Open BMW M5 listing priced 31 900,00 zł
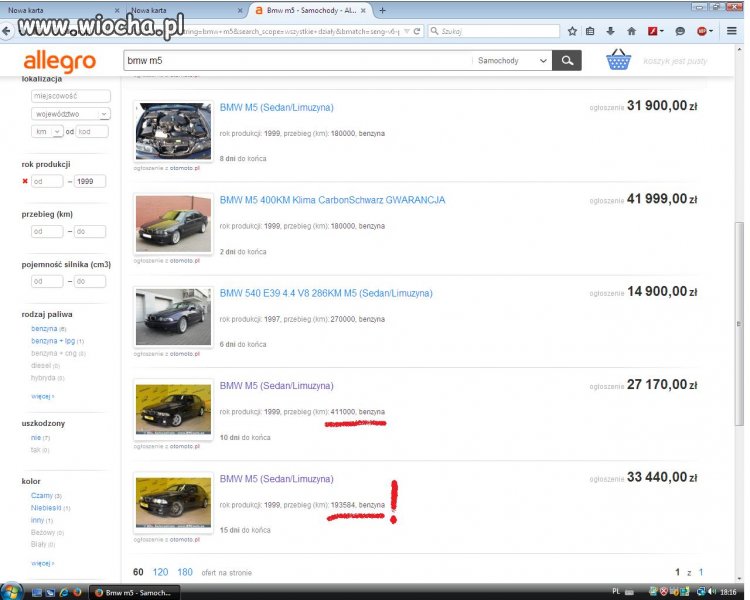The height and width of the screenshot is (600, 750). click(276, 108)
